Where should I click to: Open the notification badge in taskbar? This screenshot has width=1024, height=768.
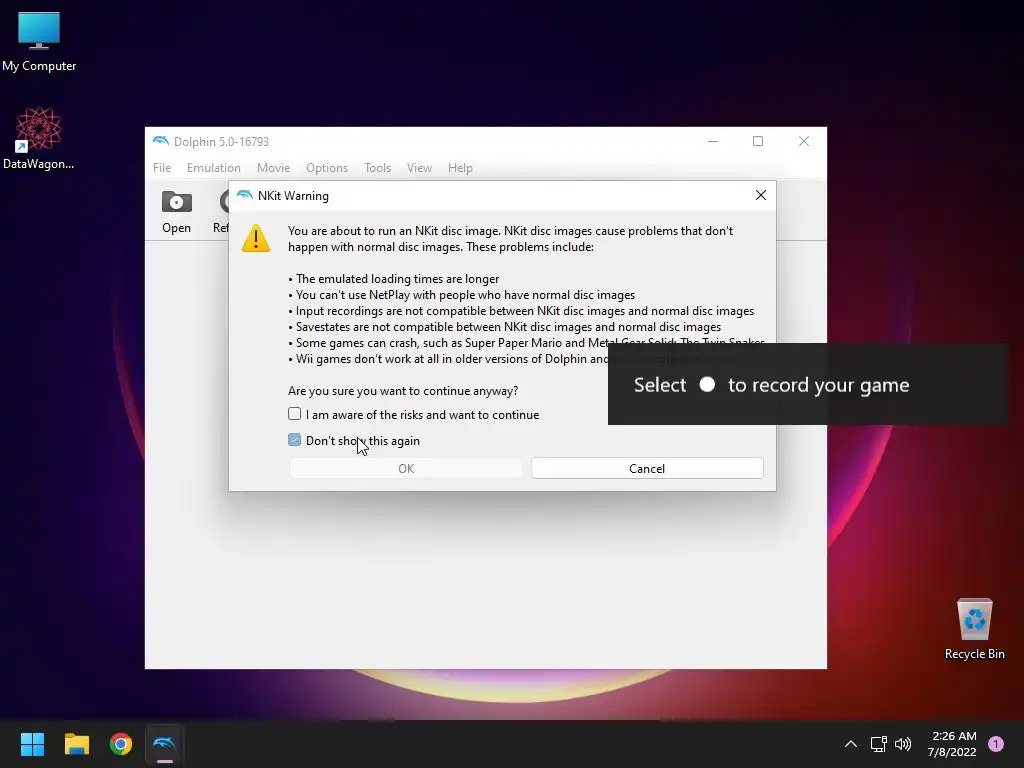tap(996, 744)
